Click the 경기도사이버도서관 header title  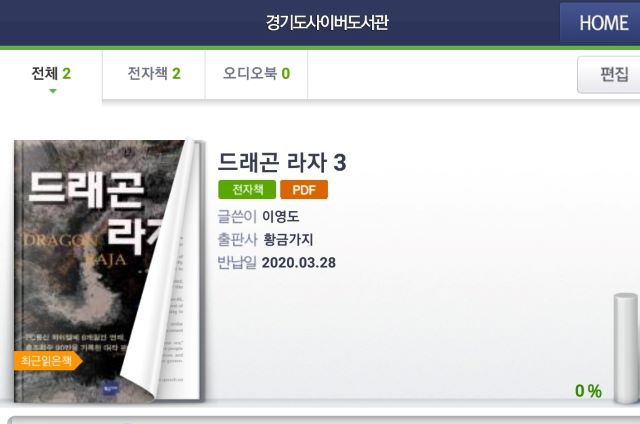(x=327, y=22)
